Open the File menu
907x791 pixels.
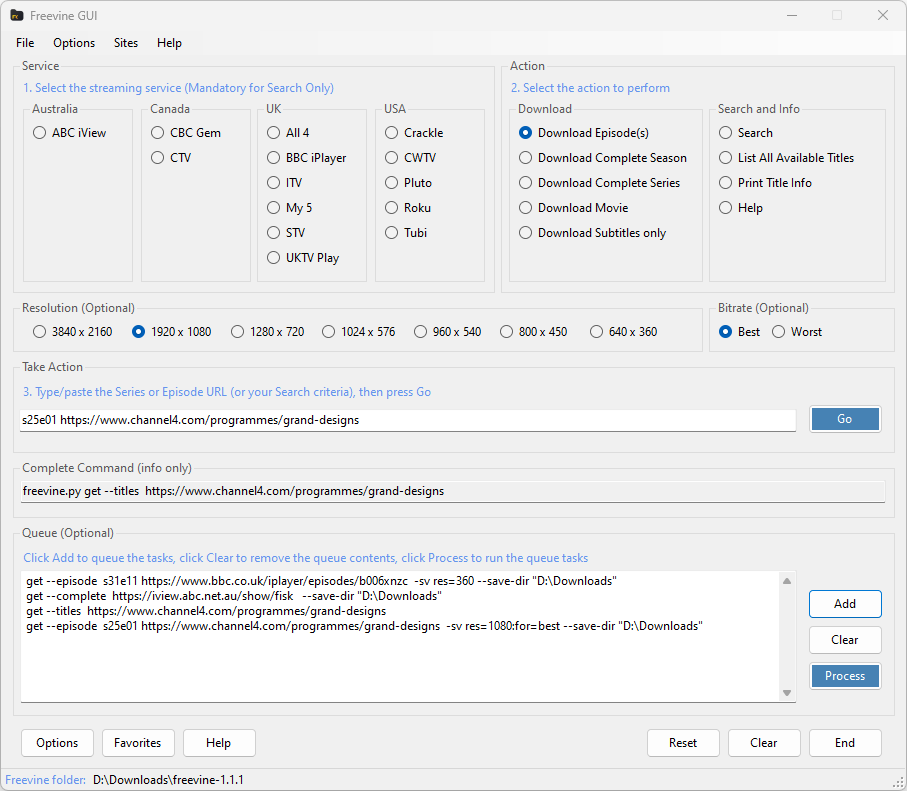(x=25, y=43)
